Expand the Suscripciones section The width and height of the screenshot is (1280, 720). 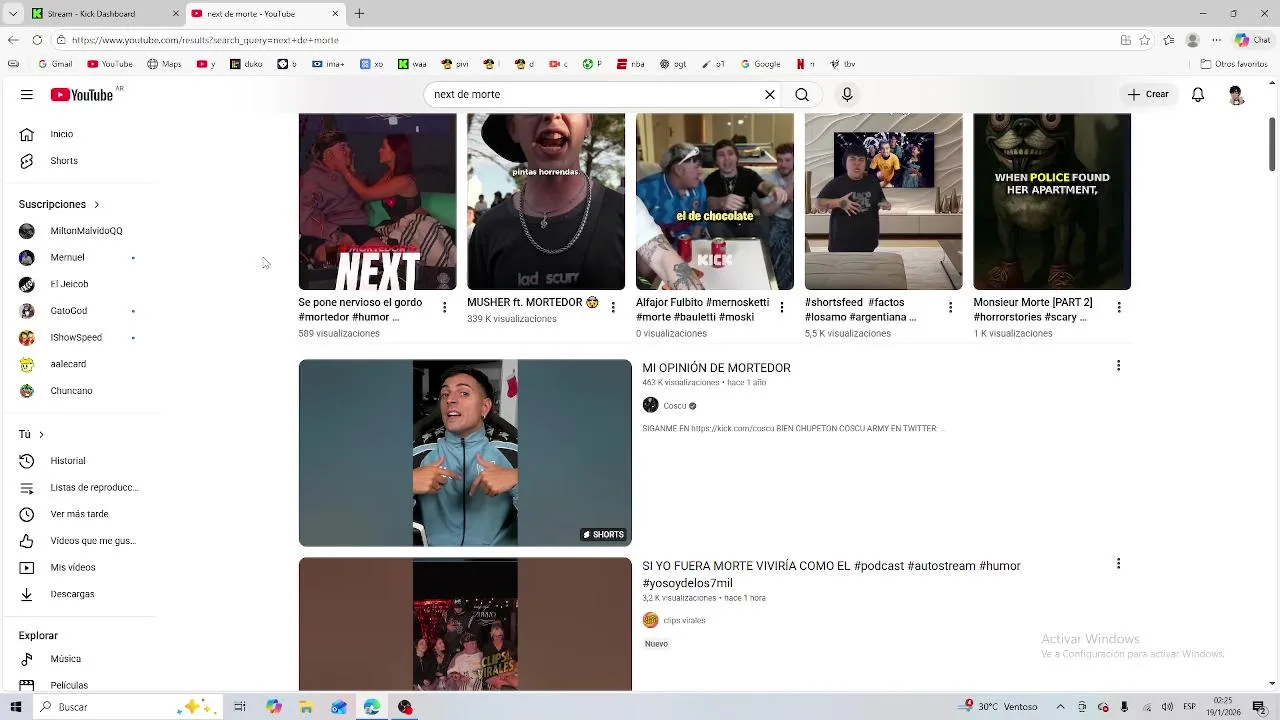tap(59, 204)
